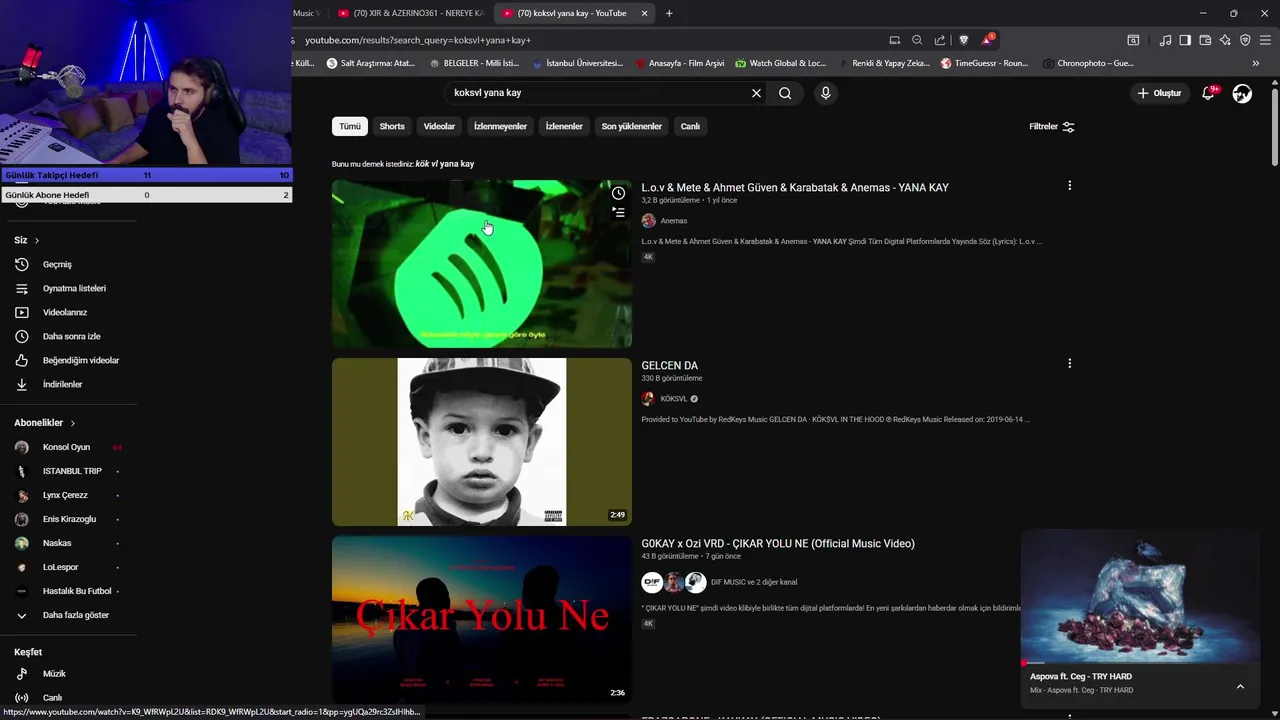Open İstanbul Üniversitesi bookmark
1280x720 pixels.
coord(578,63)
